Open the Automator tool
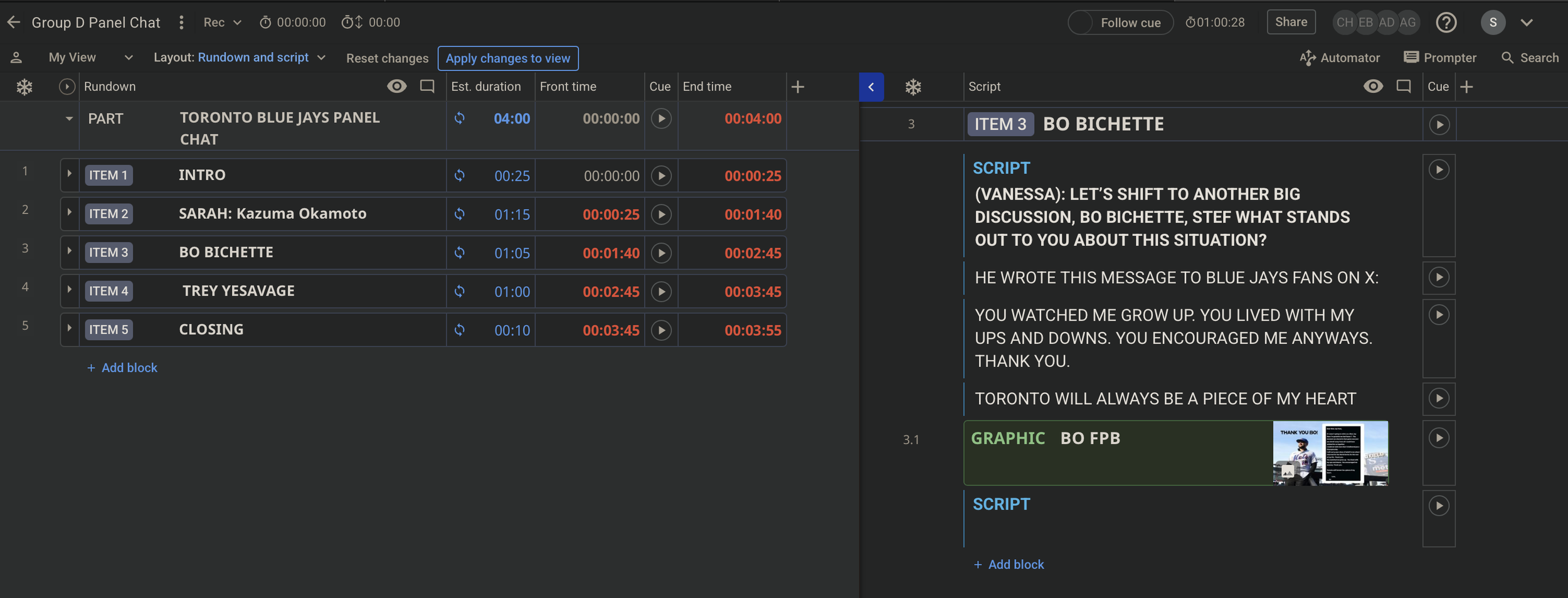This screenshot has width=1568, height=598. click(1340, 58)
